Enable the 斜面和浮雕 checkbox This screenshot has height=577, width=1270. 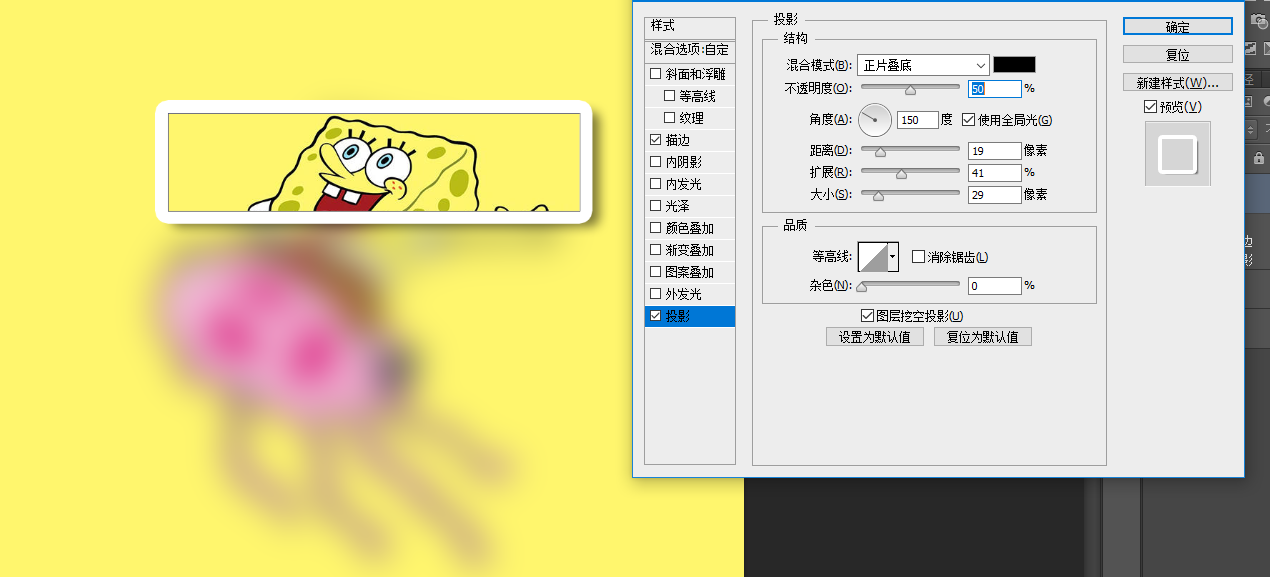(x=656, y=74)
